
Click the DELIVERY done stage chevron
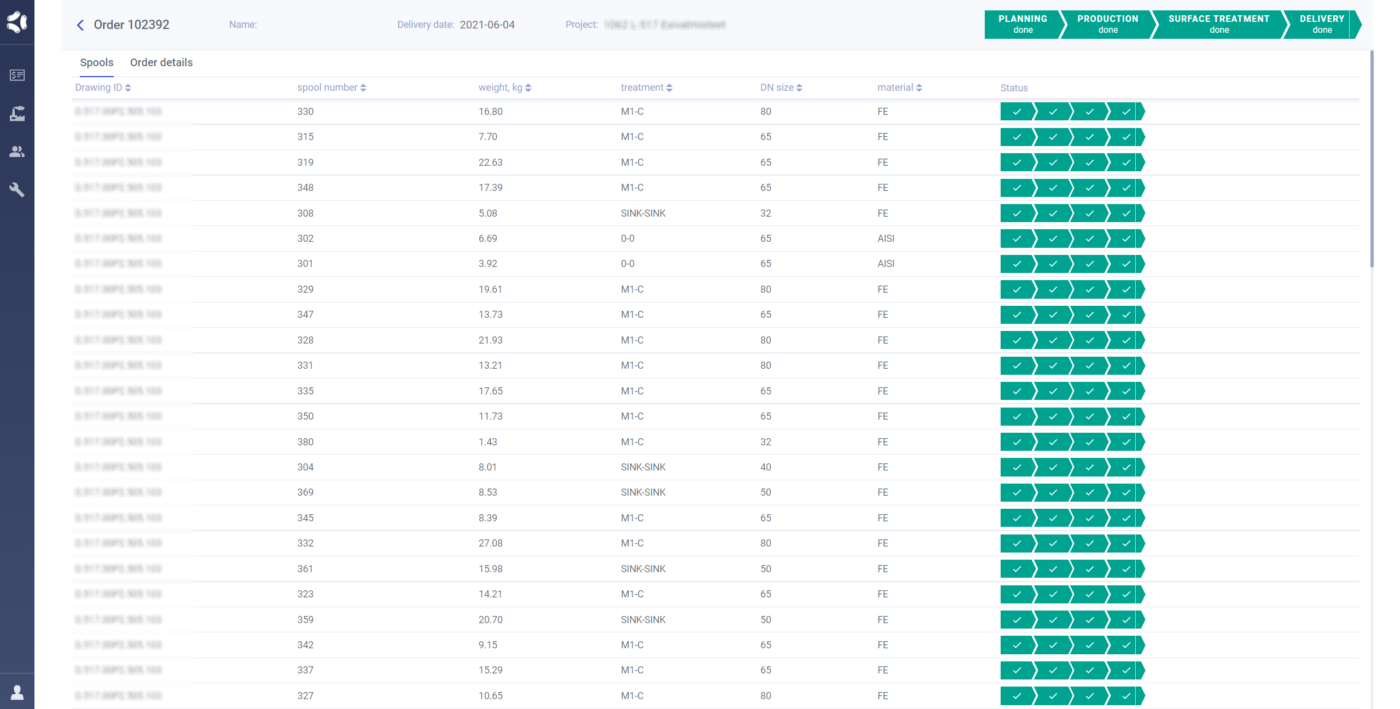coord(1322,24)
